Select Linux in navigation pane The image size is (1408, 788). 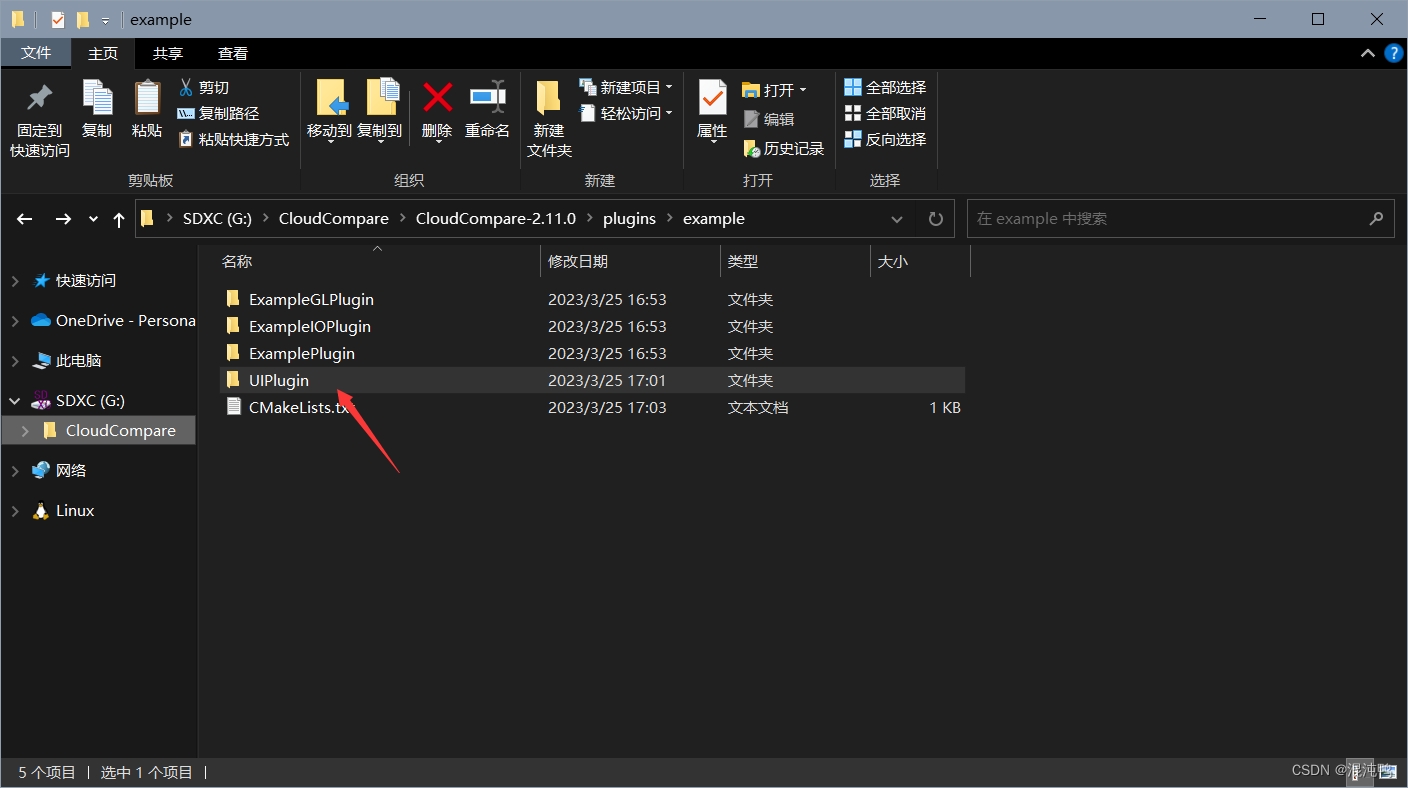(75, 510)
